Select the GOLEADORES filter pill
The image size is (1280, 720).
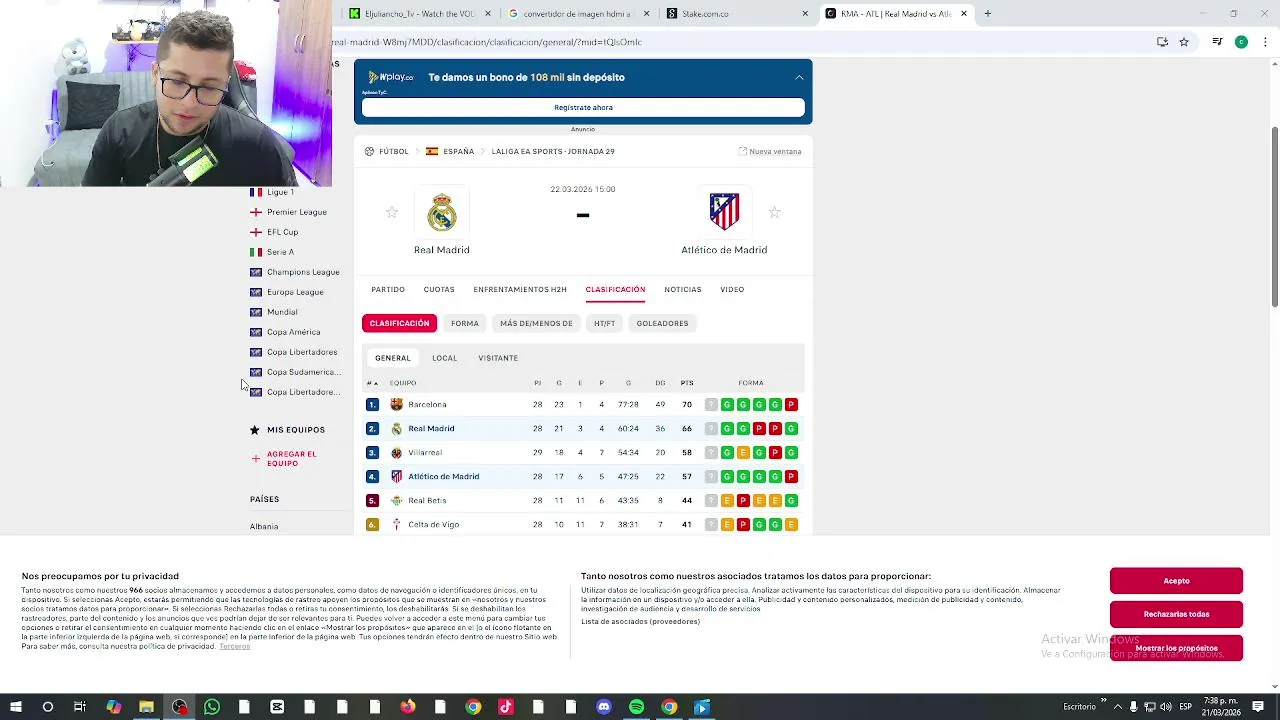[662, 323]
